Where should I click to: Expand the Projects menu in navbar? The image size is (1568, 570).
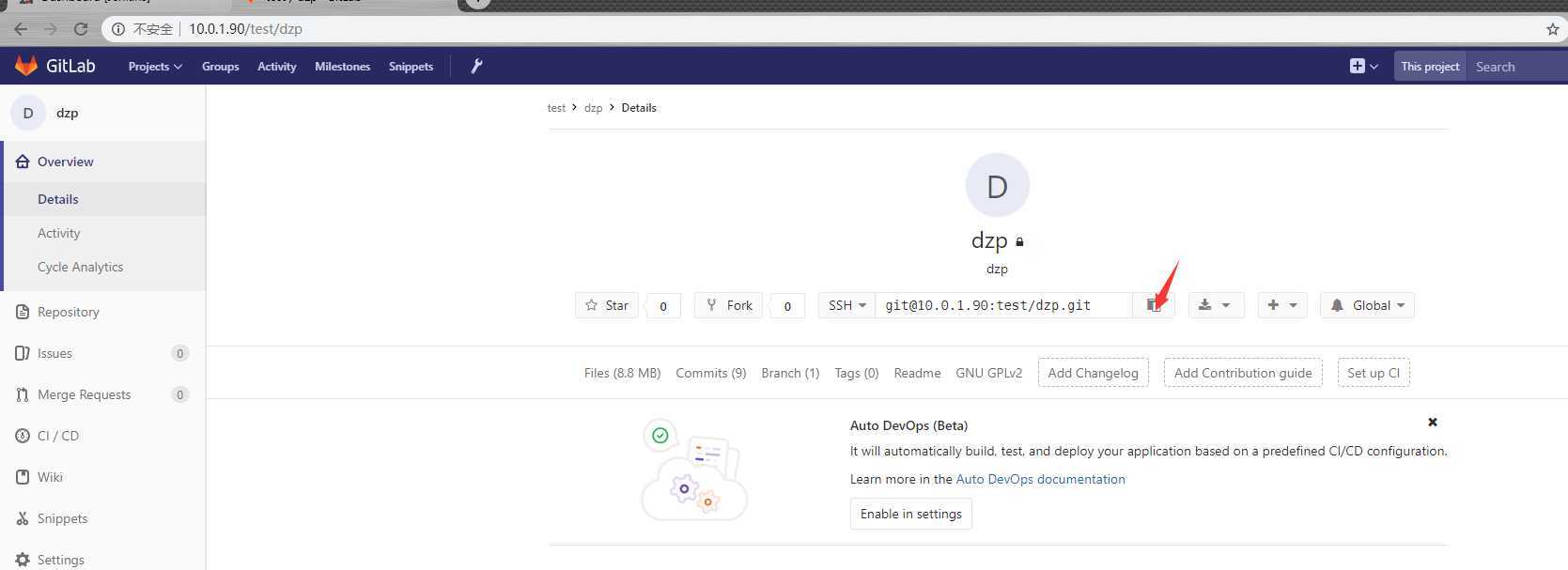(155, 67)
